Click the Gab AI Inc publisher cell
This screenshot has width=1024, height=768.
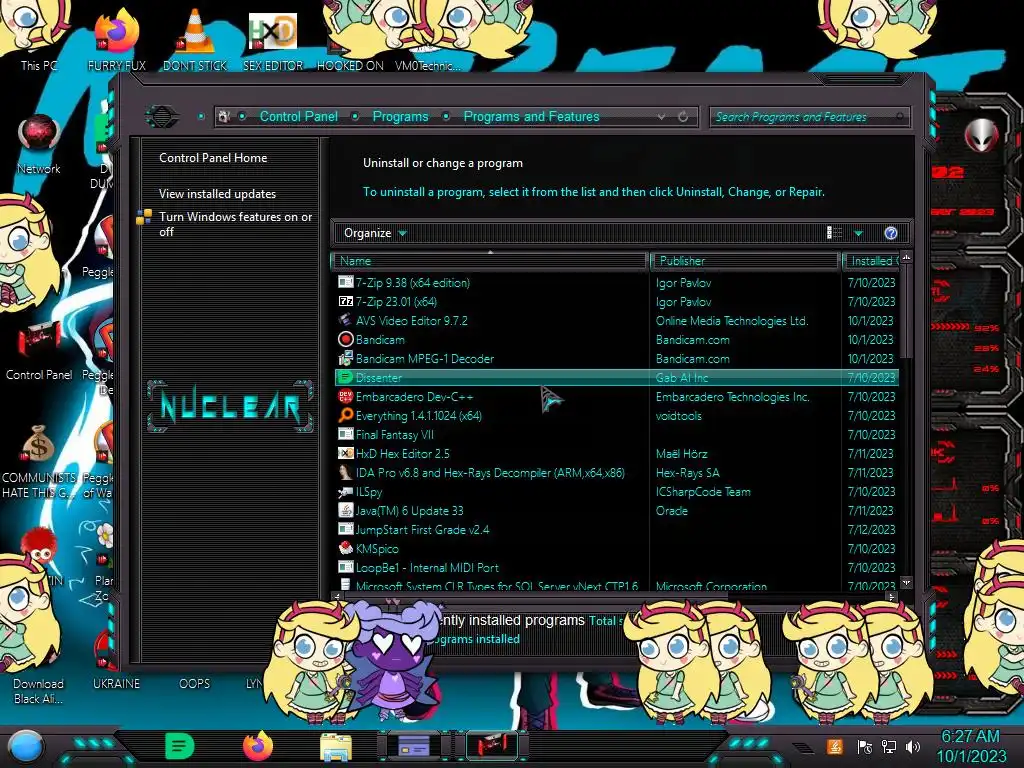click(682, 377)
